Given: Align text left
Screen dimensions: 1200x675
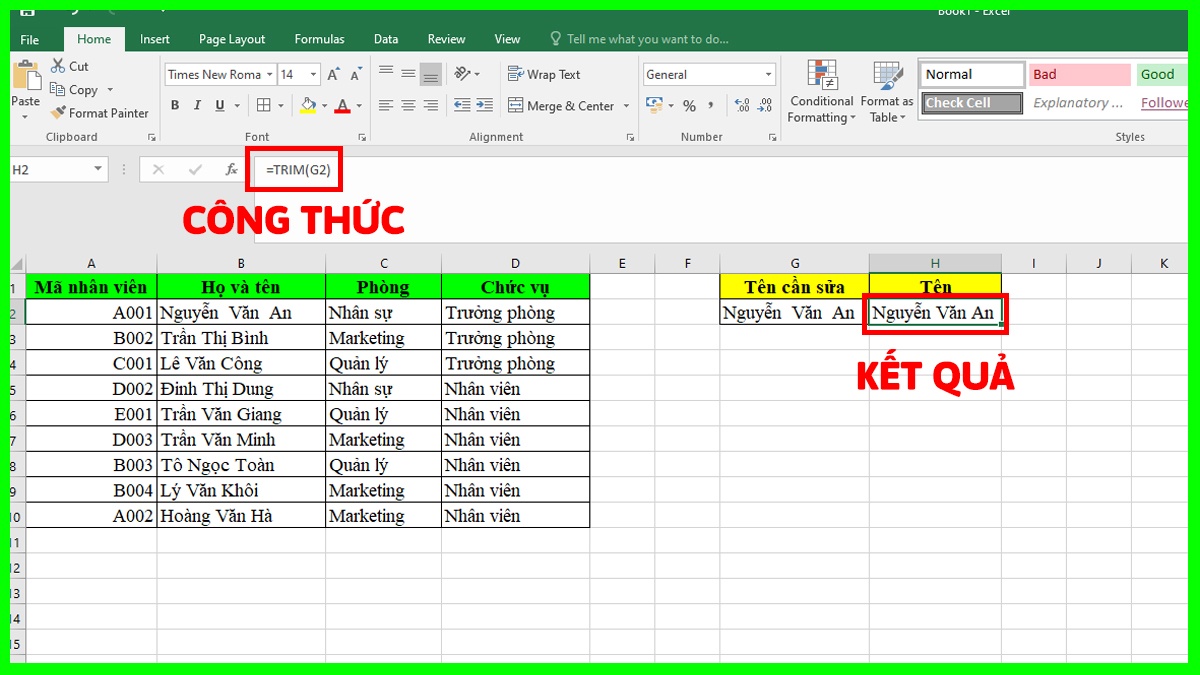Looking at the screenshot, I should pyautogui.click(x=386, y=105).
